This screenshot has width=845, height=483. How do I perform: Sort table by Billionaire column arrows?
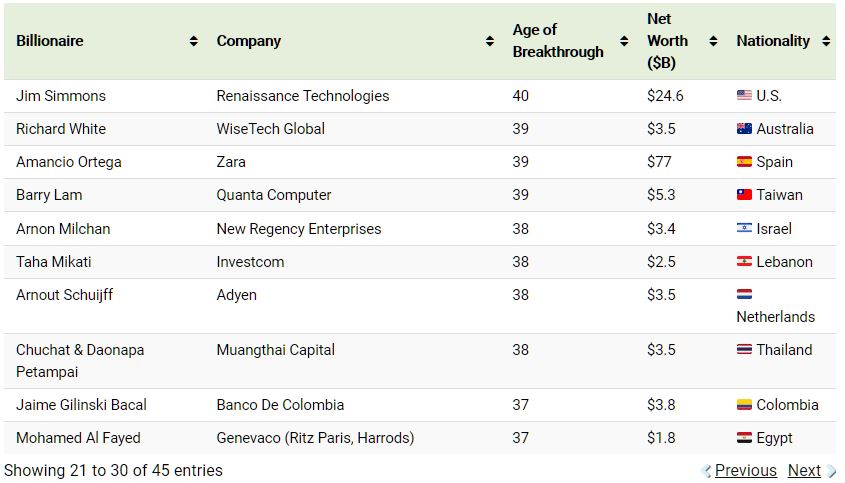coord(193,42)
